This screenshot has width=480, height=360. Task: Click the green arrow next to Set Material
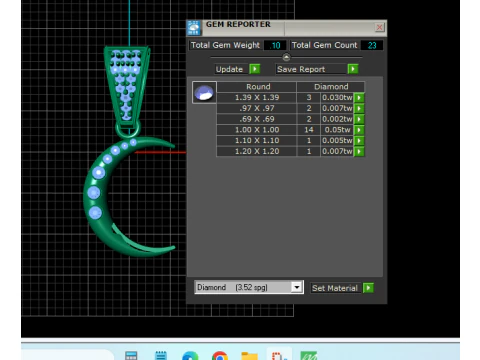368,288
